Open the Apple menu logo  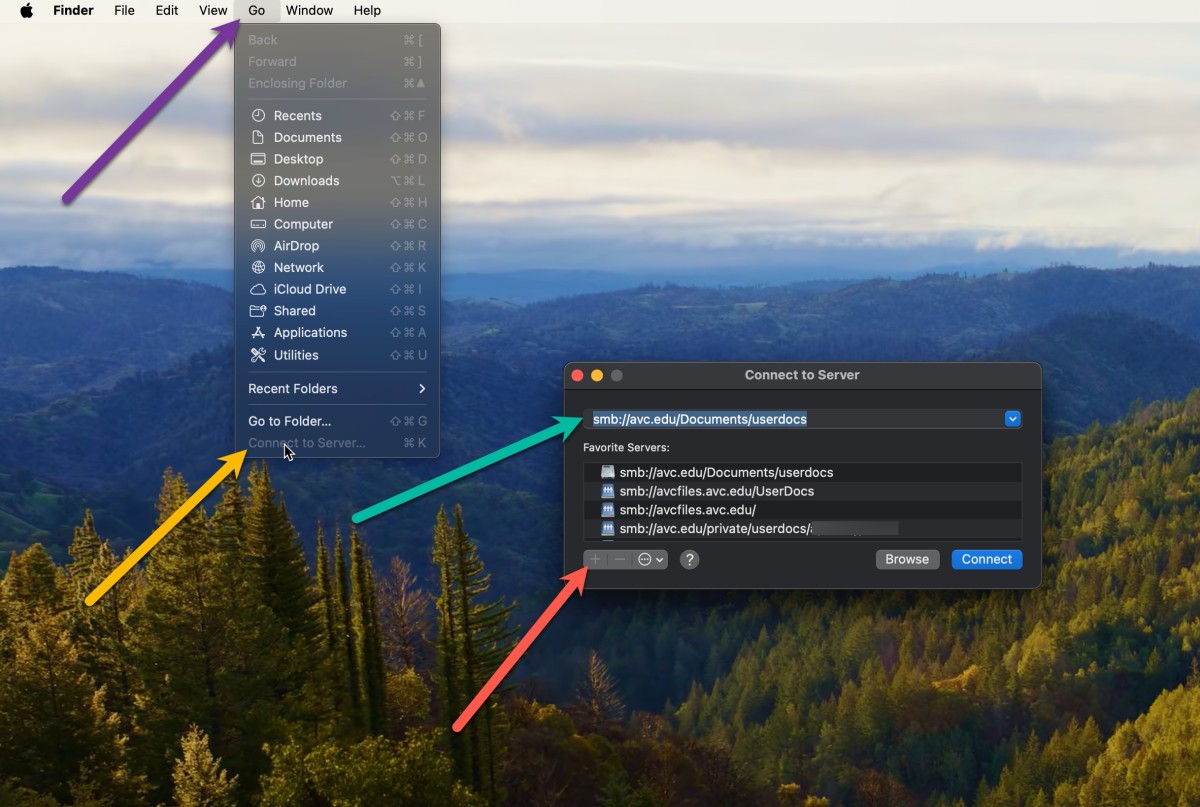[27, 11]
